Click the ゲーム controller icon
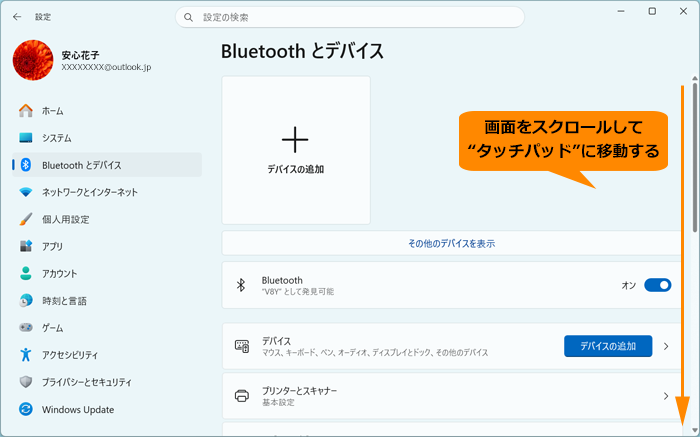The image size is (700, 437). (25, 328)
